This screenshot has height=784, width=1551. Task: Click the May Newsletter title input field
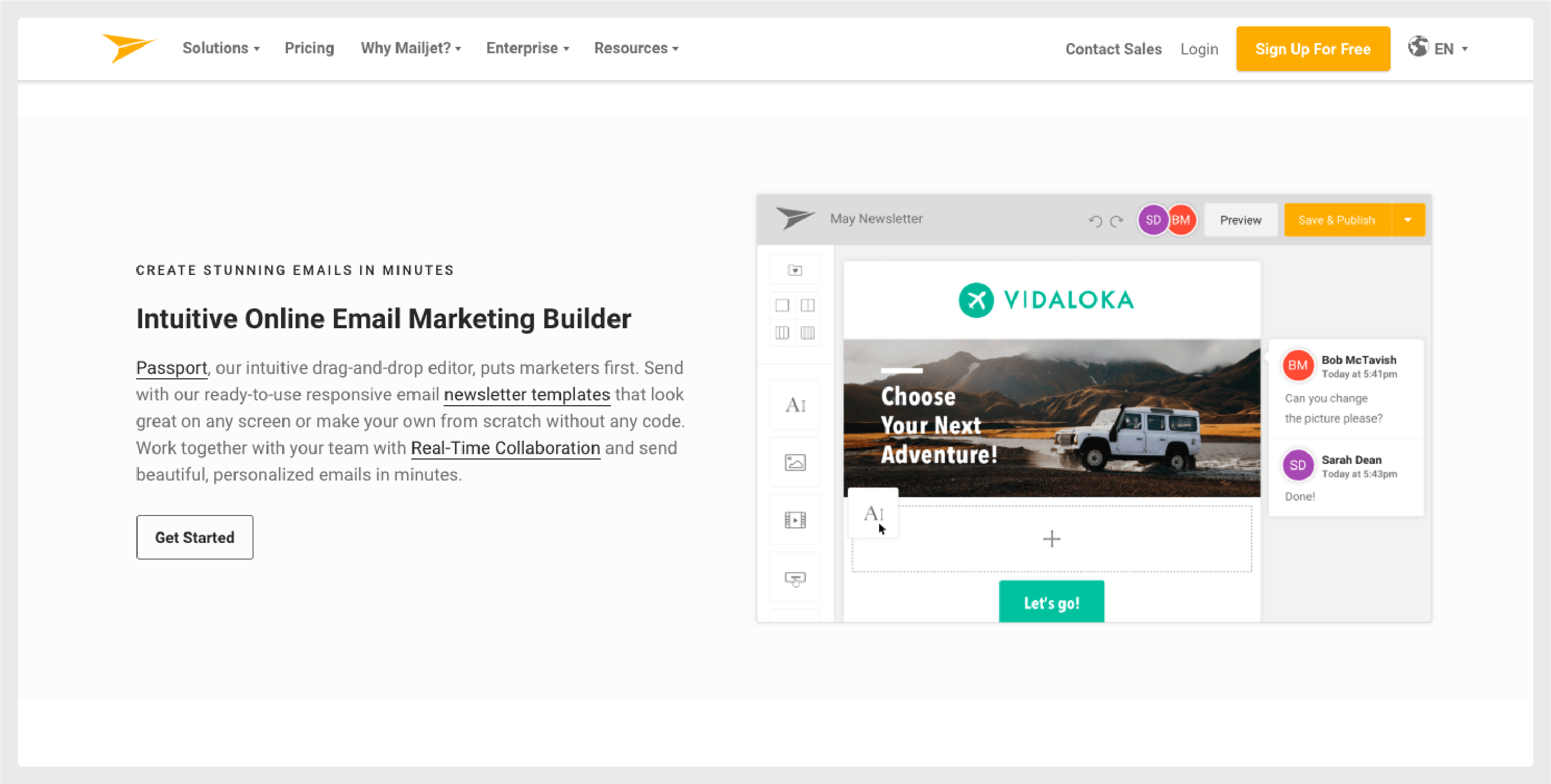pos(877,218)
